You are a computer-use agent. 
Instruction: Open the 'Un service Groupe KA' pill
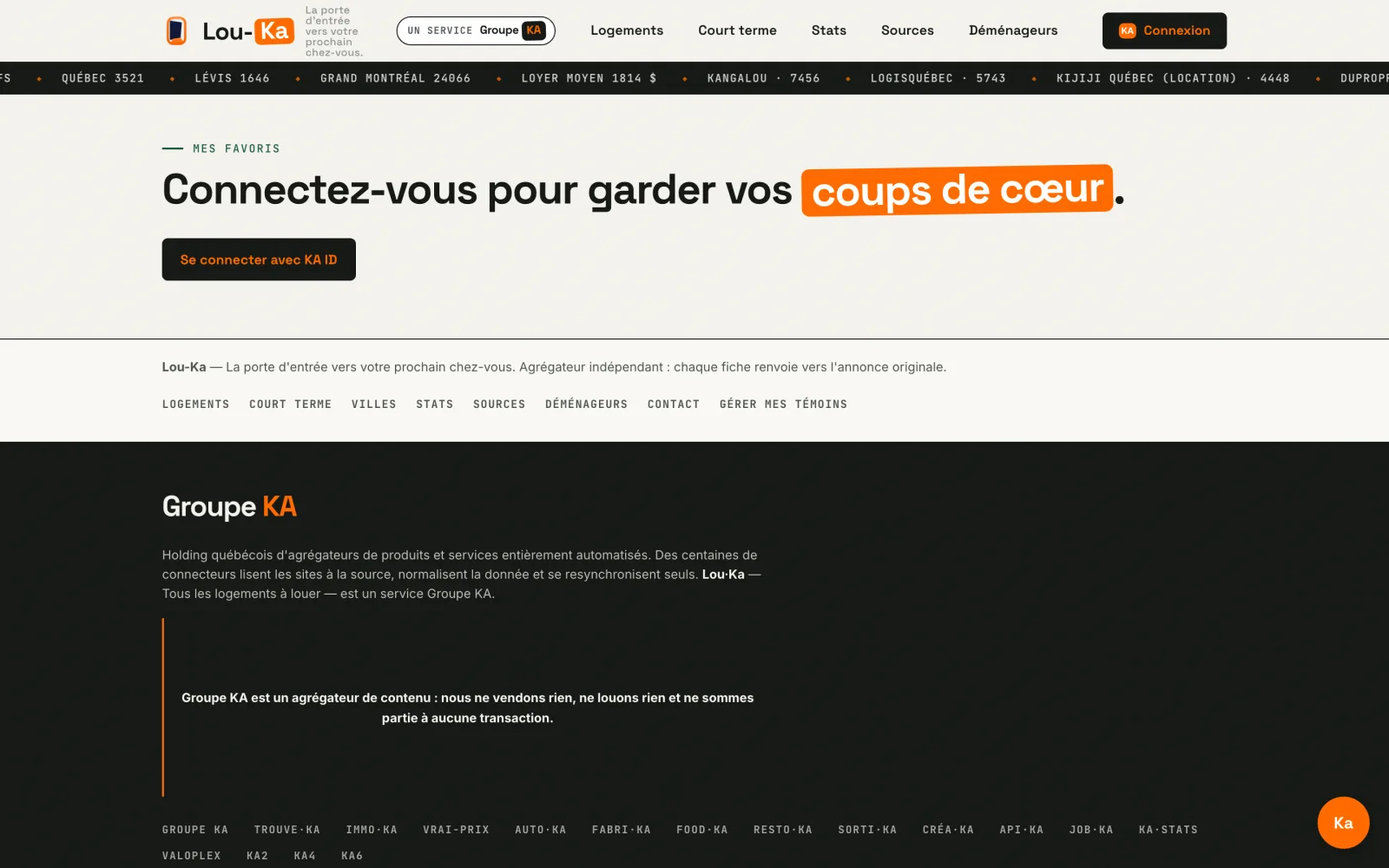(476, 30)
